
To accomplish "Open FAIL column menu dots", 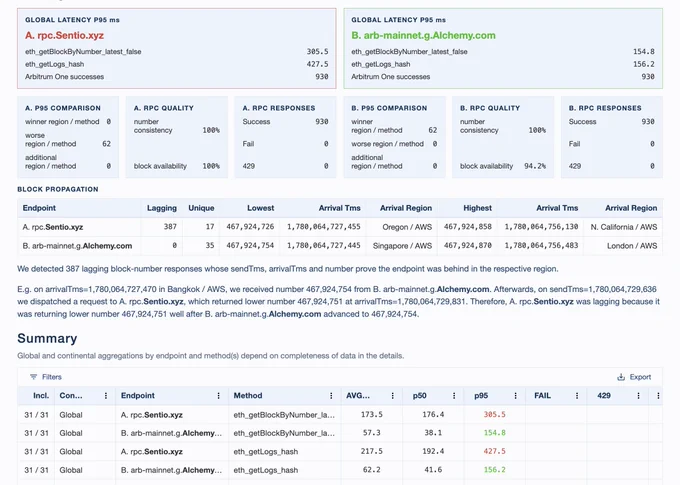I will tap(577, 396).
